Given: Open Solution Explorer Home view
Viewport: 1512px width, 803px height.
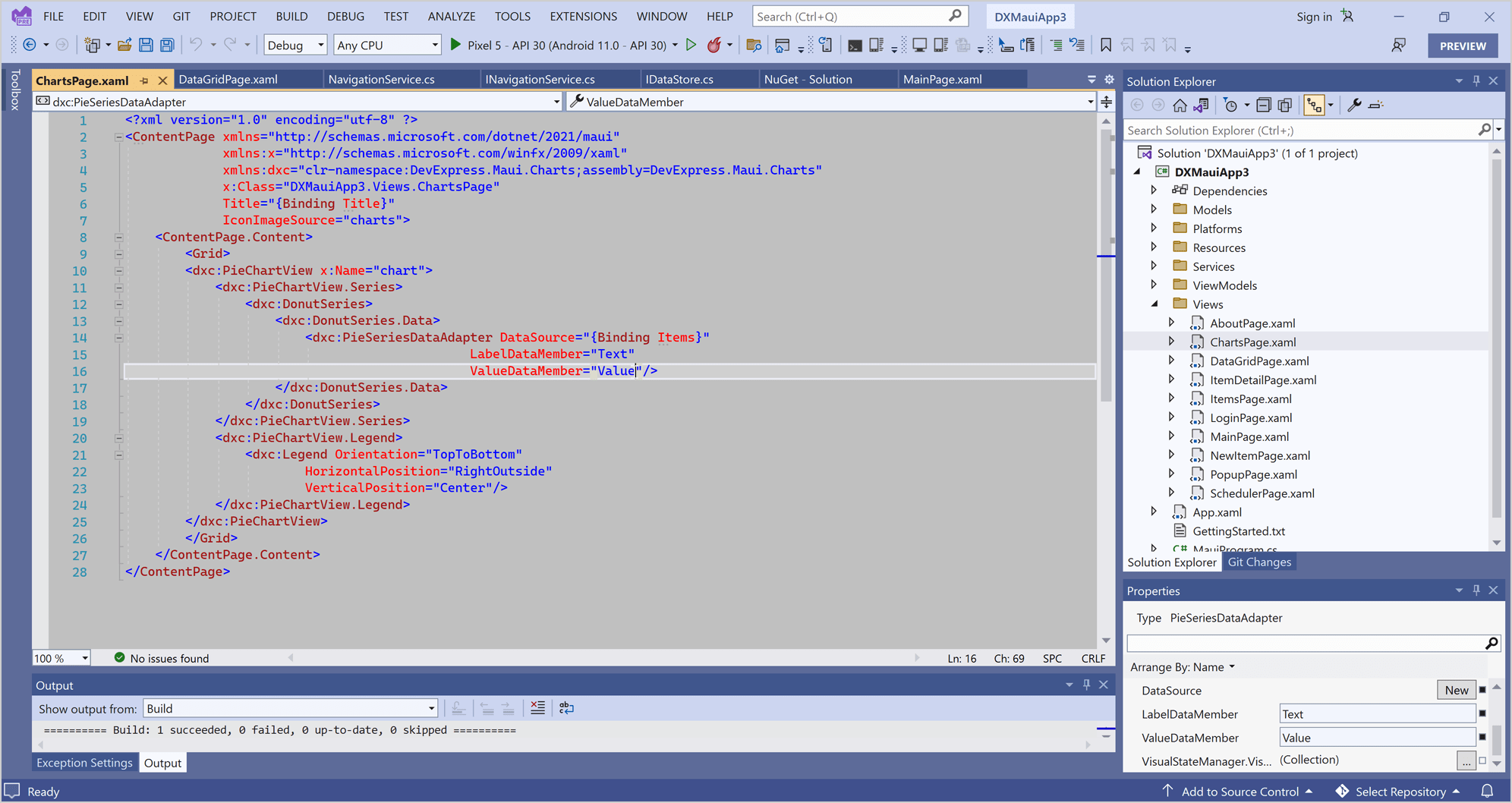Looking at the screenshot, I should [x=1180, y=105].
